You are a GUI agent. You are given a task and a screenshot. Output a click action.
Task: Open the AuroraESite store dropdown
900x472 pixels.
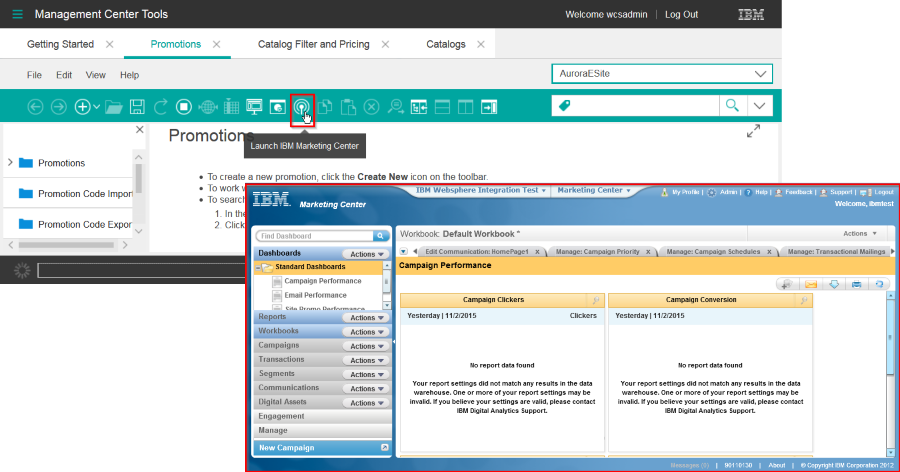click(x=662, y=73)
